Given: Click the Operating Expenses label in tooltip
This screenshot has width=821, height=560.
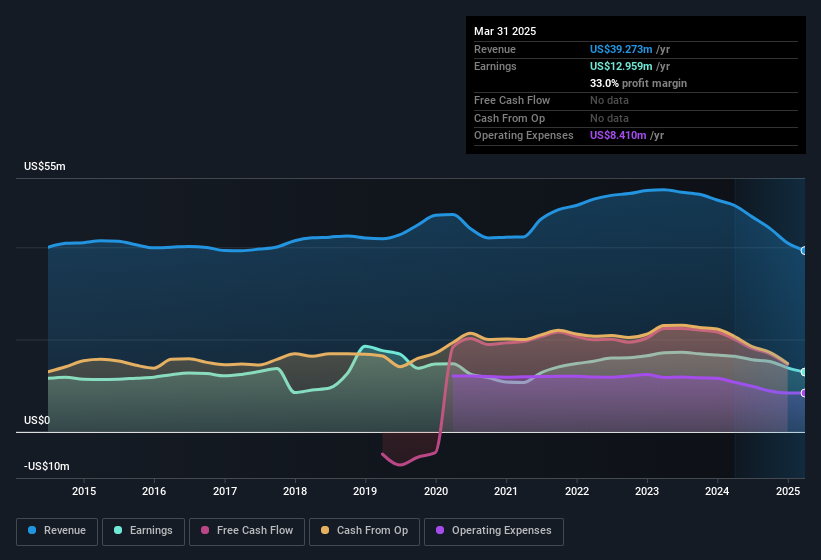Looking at the screenshot, I should point(524,135).
